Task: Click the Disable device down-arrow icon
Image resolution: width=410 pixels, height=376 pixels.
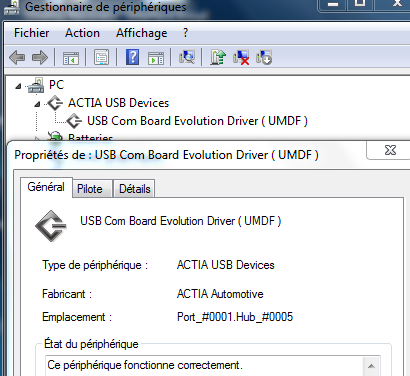Action: (x=264, y=57)
